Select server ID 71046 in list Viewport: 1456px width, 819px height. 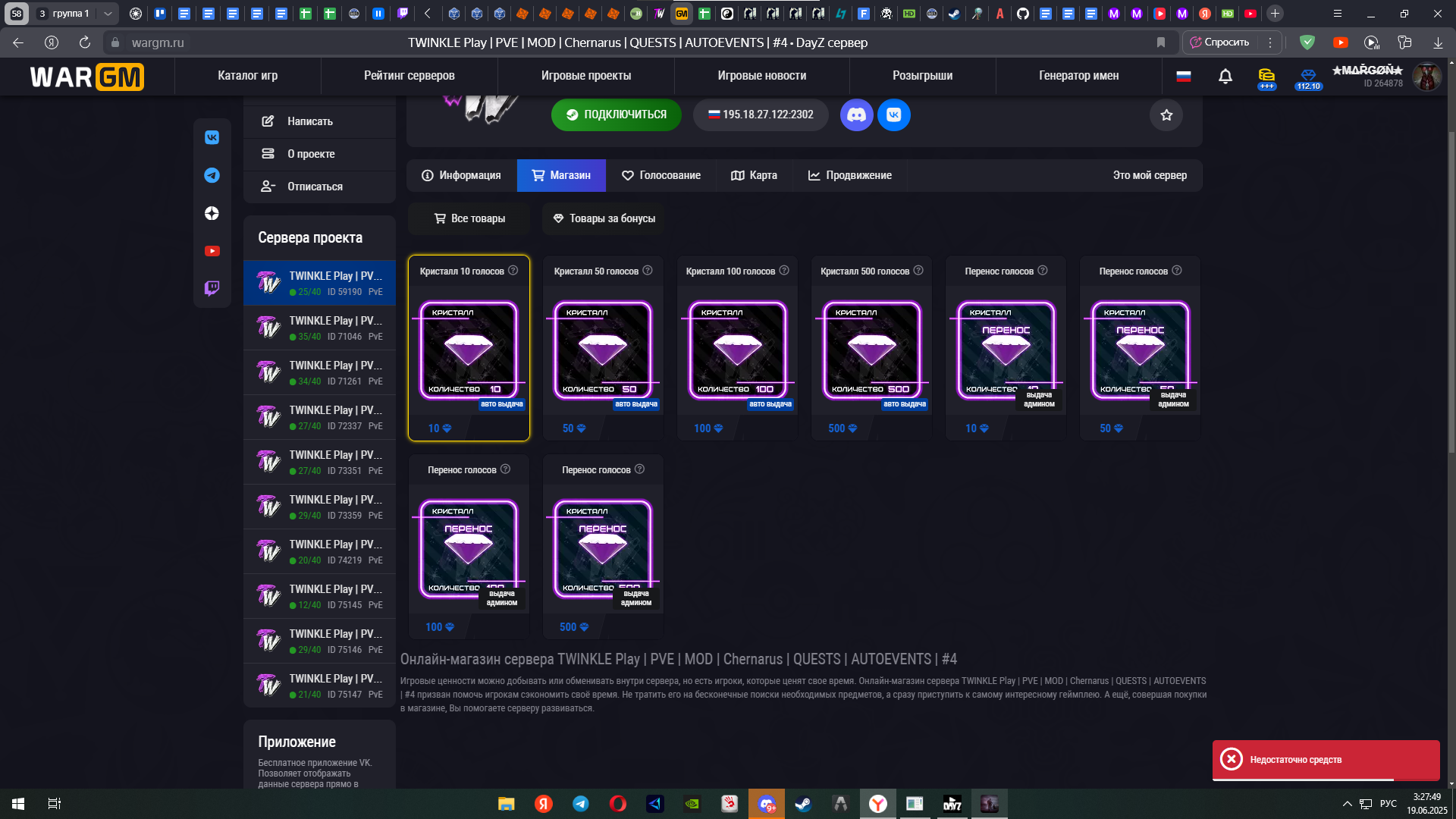click(x=320, y=328)
